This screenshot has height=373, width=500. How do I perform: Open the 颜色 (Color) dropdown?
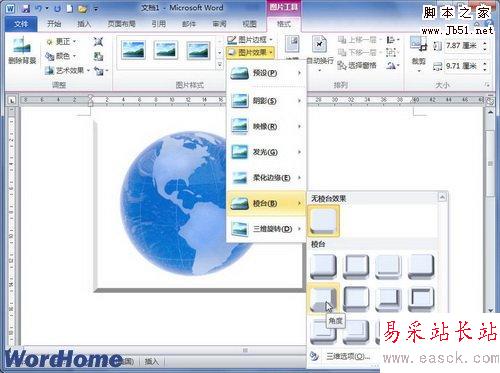(x=61, y=56)
